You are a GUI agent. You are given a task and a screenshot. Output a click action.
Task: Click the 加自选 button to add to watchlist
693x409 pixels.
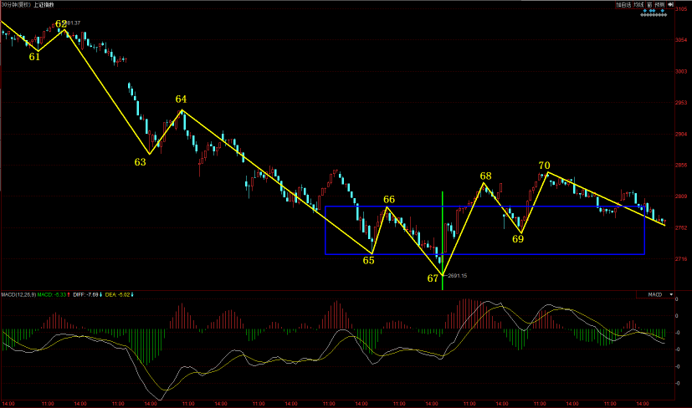click(624, 5)
